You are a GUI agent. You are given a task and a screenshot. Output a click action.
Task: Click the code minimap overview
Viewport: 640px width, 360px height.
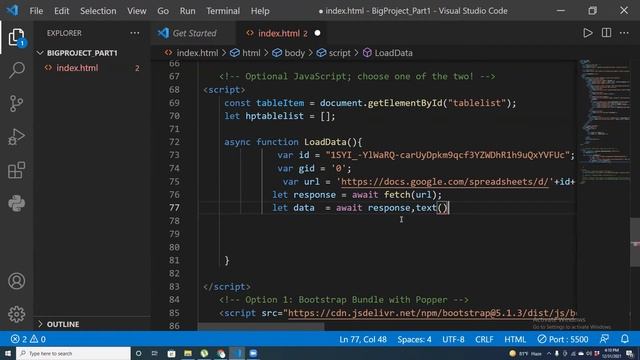(604, 122)
